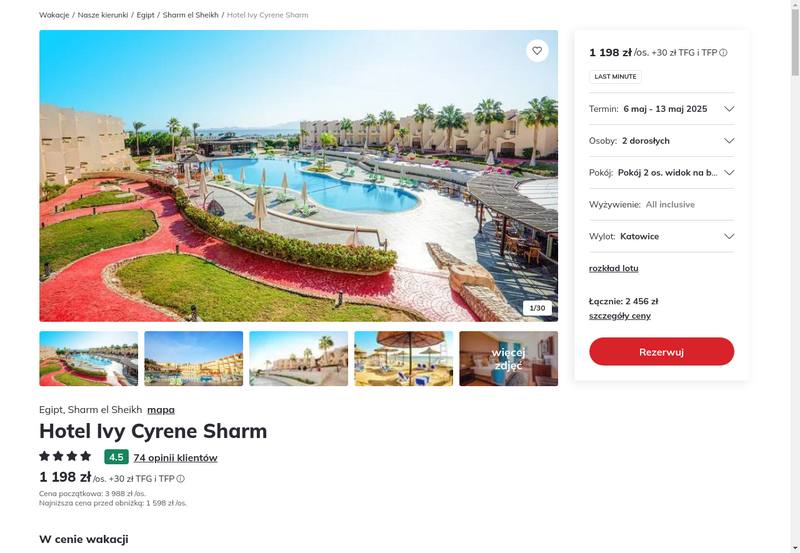Open 74 opinii klientów reviews link

176,458
